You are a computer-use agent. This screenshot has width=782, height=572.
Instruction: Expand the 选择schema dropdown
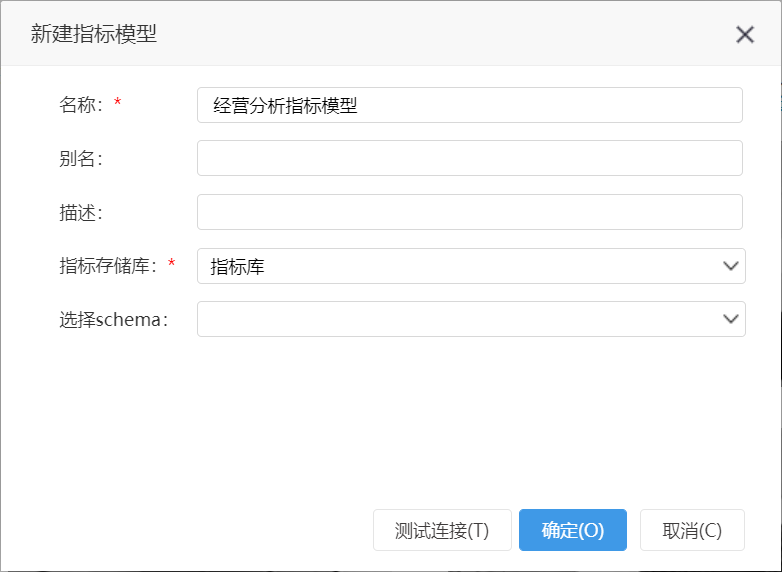[471, 319]
